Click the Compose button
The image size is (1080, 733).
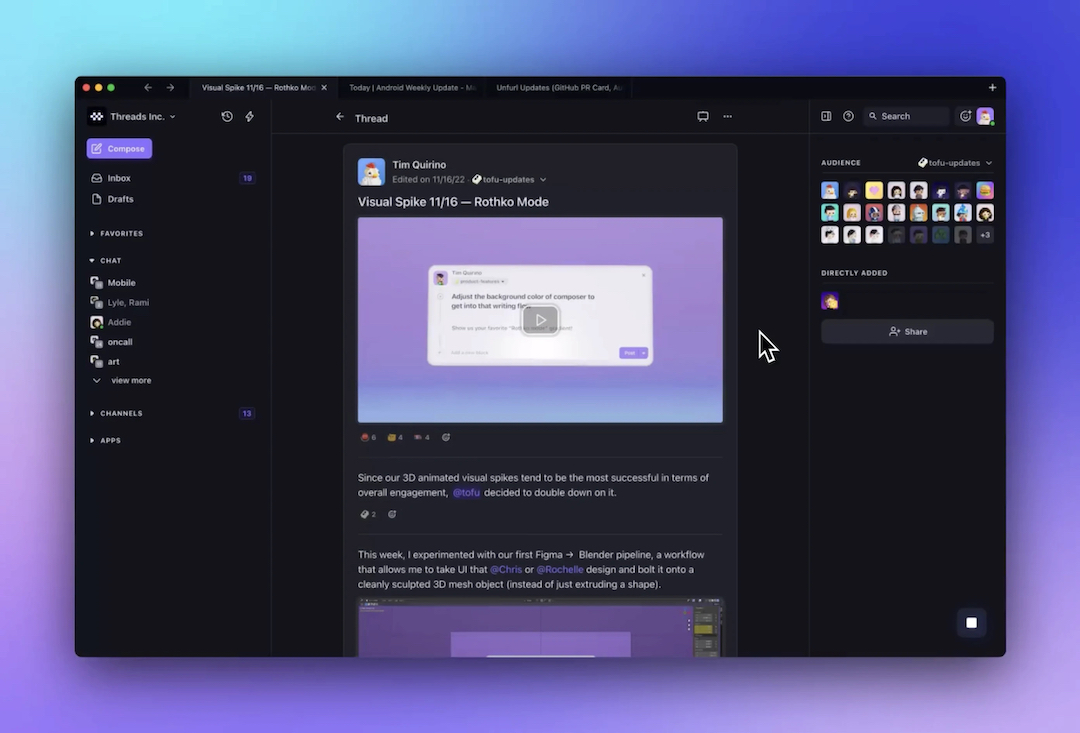[119, 149]
